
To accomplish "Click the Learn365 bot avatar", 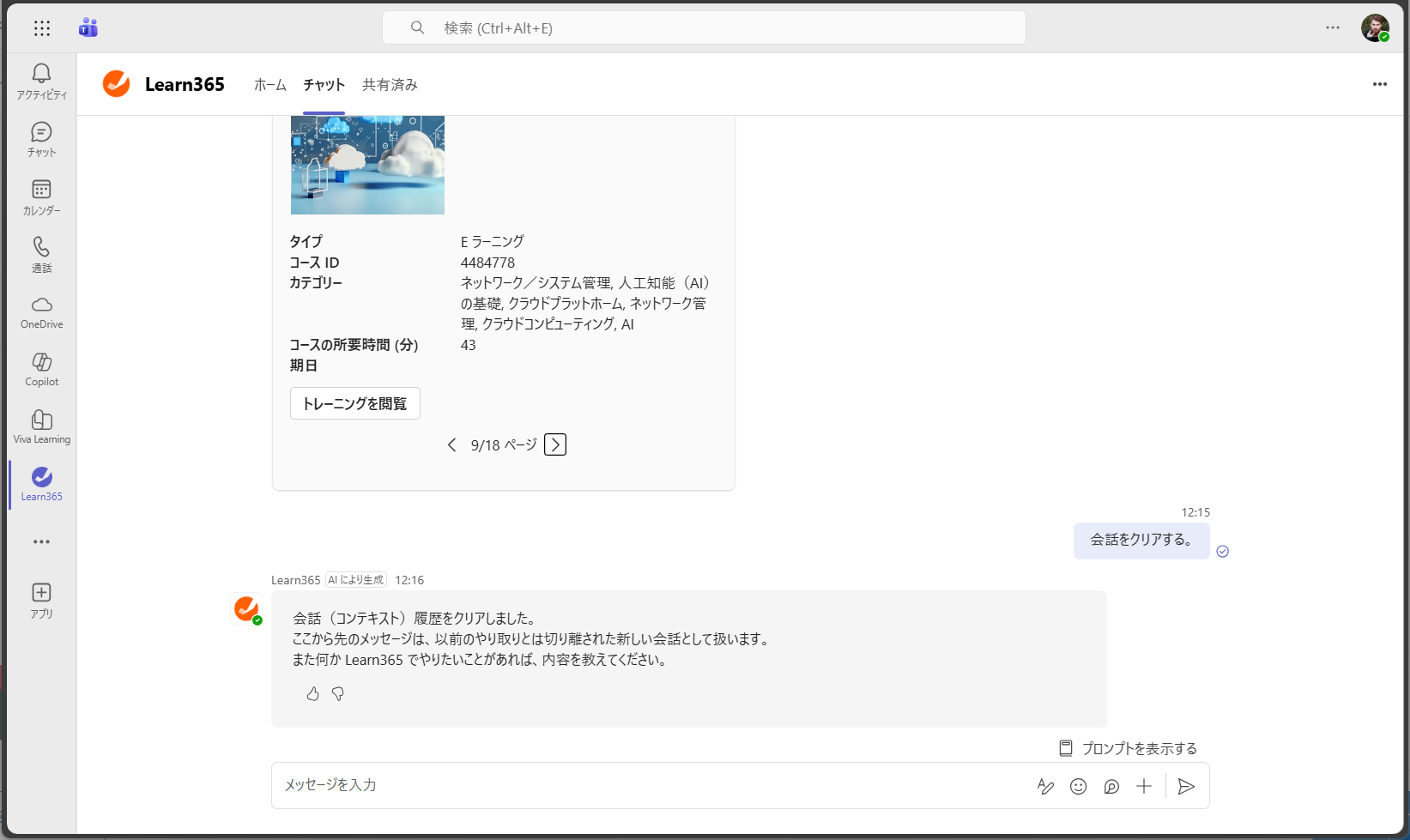I will coord(246,609).
